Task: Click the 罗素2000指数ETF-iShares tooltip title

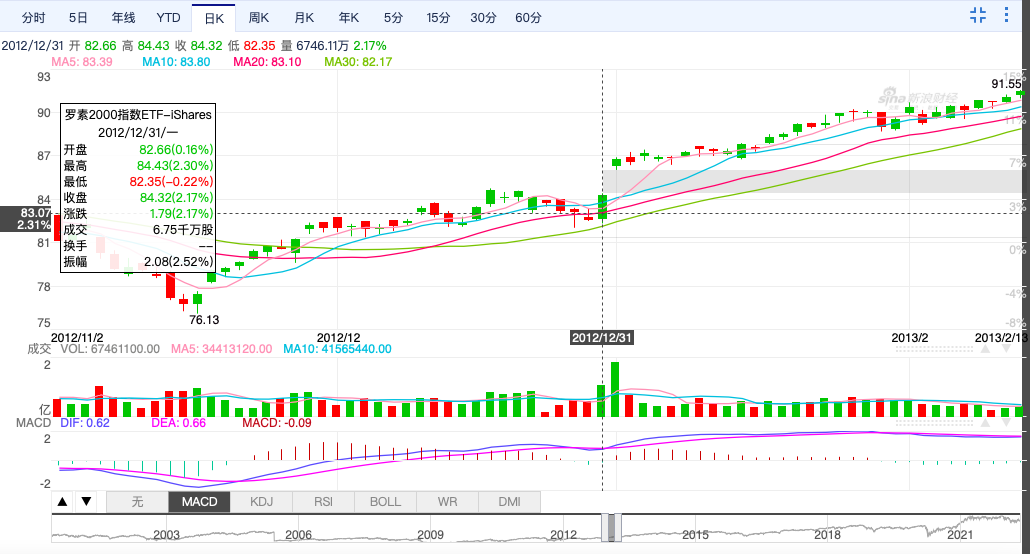Action: pyautogui.click(x=138, y=114)
